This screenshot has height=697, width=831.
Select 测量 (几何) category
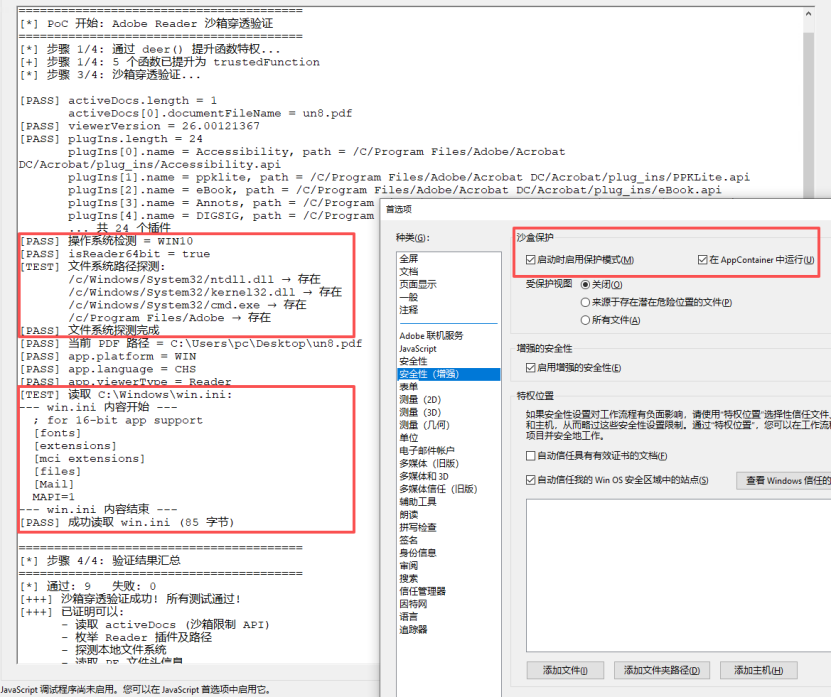coord(425,425)
